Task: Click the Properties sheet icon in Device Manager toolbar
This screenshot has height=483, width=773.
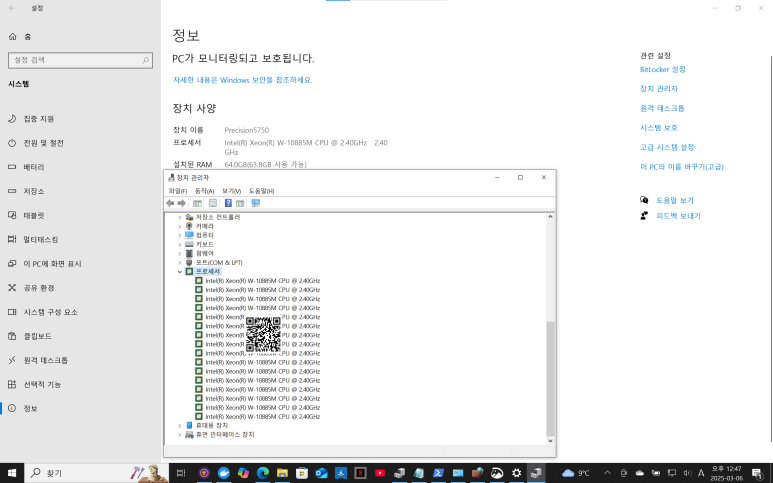Action: tap(213, 203)
